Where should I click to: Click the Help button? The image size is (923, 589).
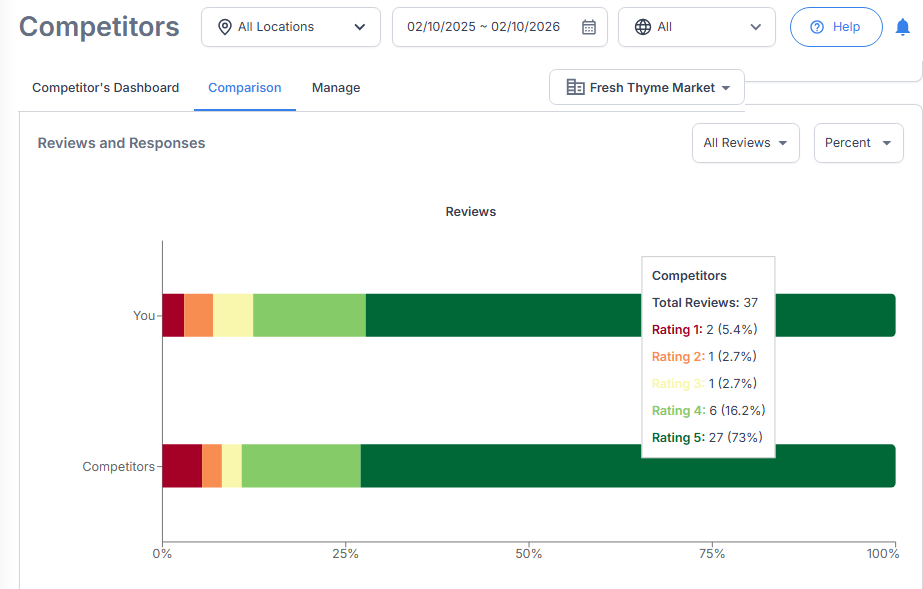click(x=836, y=27)
